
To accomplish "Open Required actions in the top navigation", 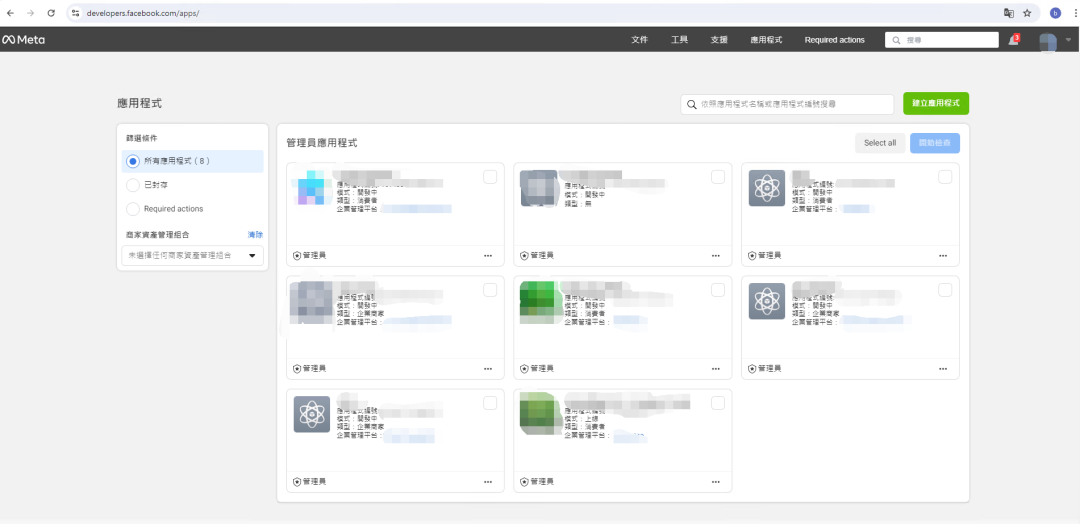I will tap(834, 40).
